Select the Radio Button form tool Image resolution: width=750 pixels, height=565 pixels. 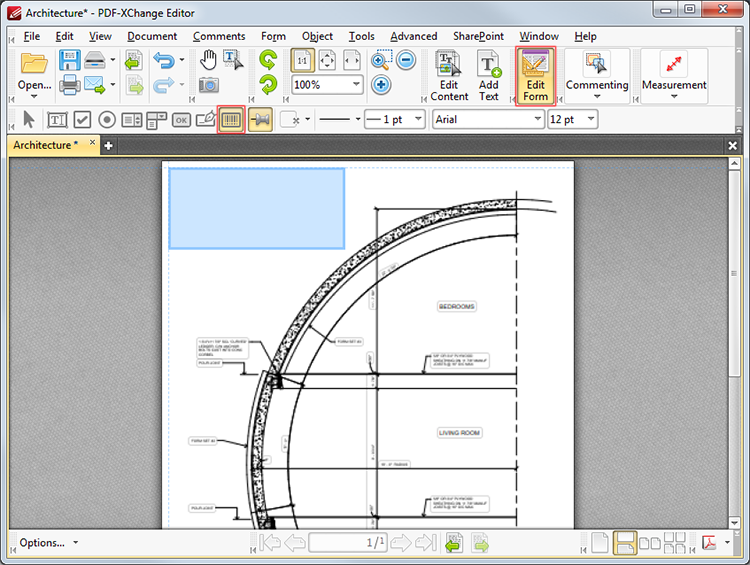point(107,120)
